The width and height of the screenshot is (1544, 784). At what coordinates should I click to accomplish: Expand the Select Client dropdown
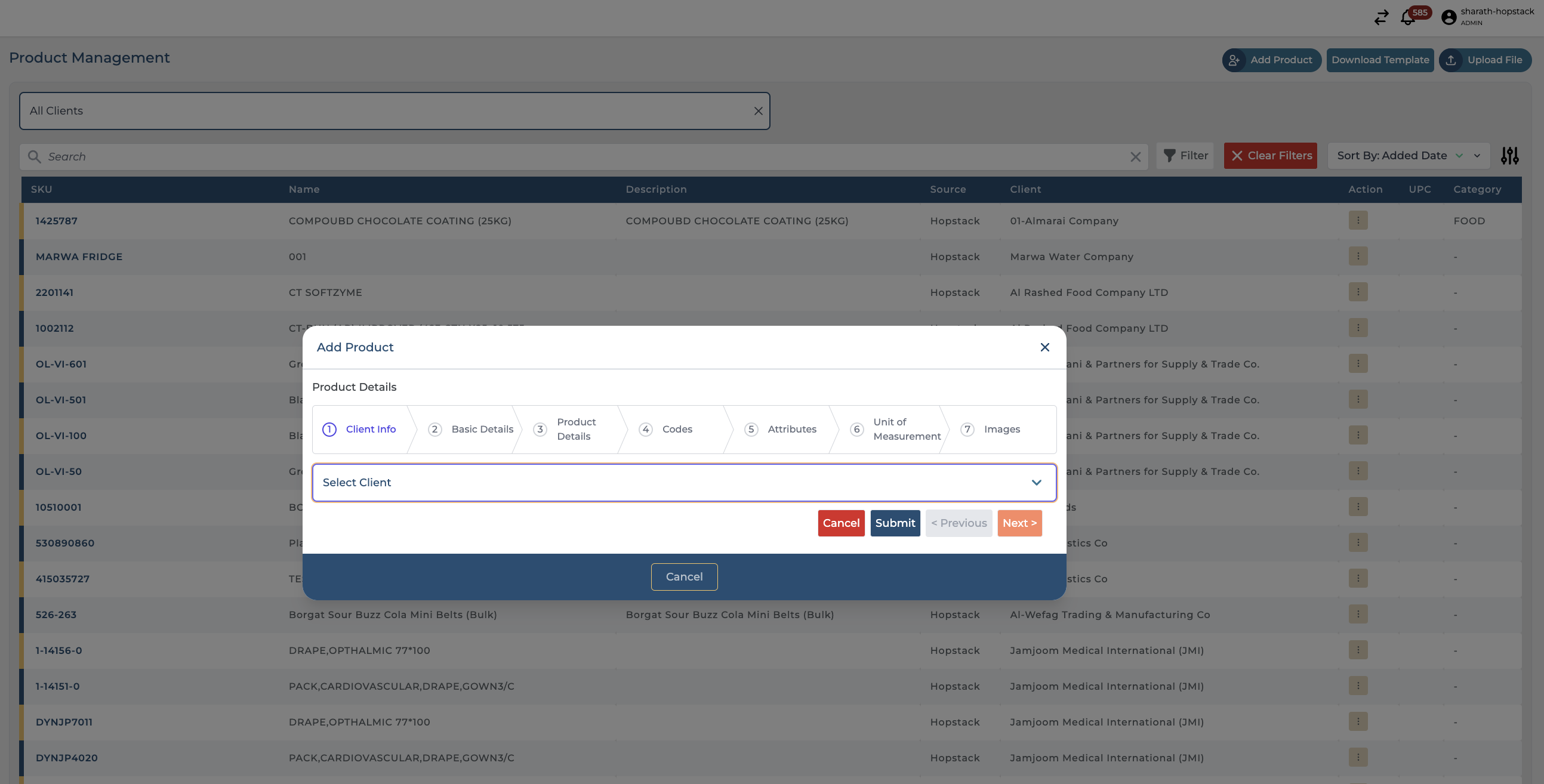point(684,483)
